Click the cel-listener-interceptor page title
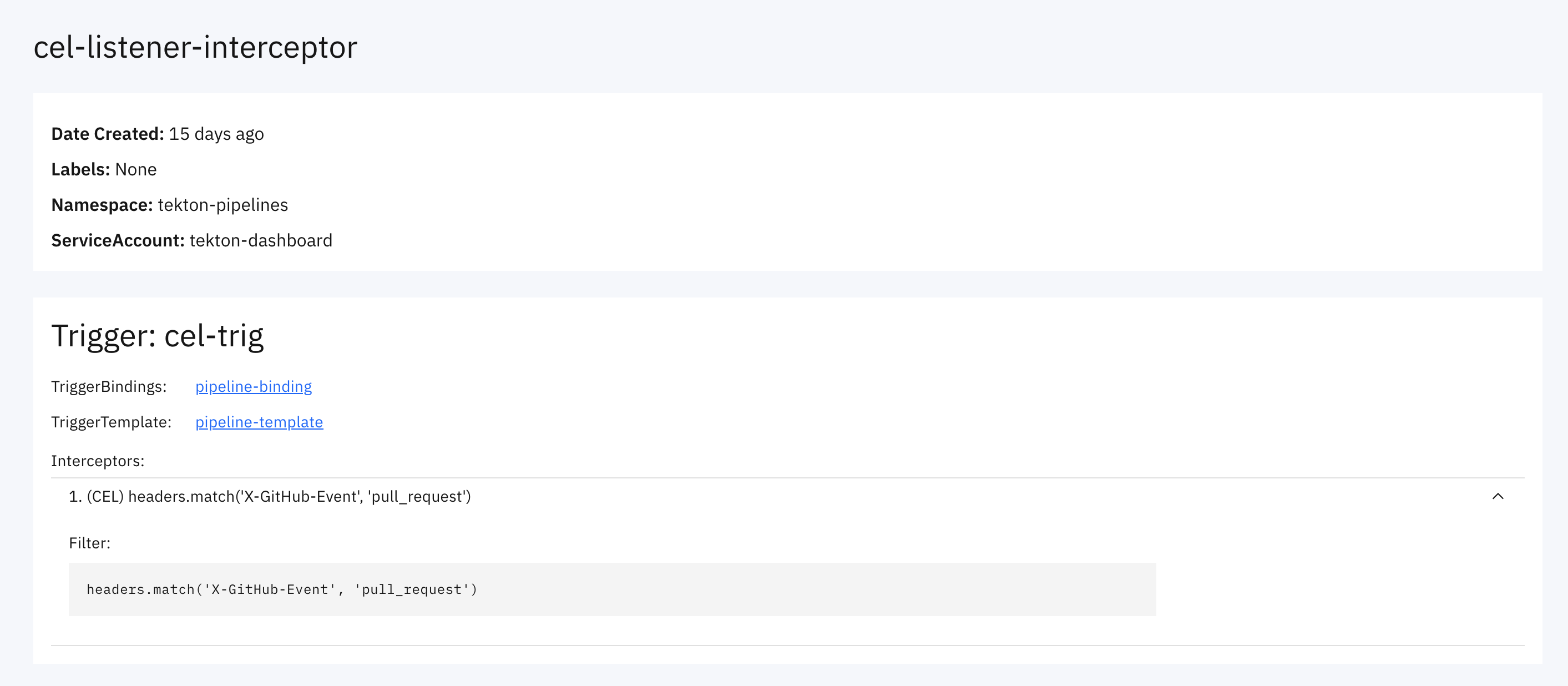 click(195, 47)
